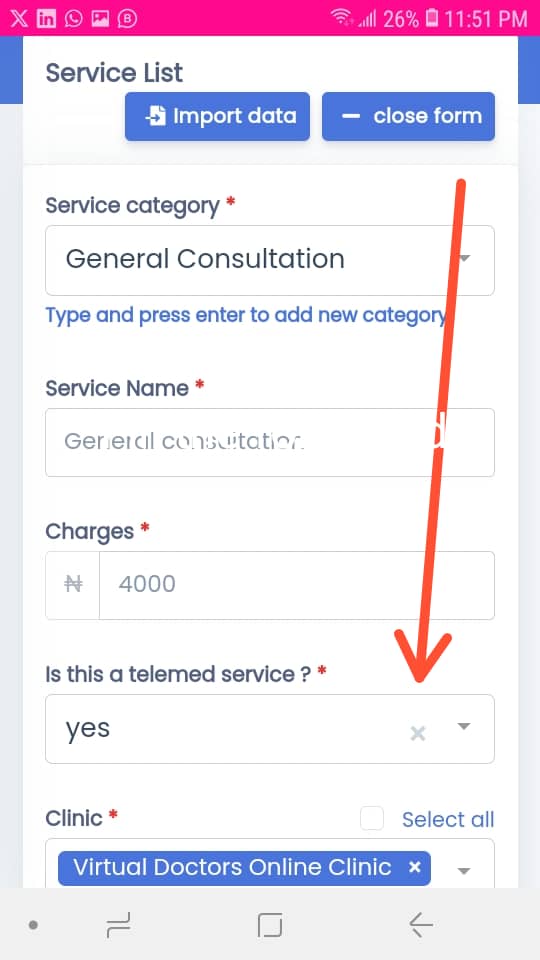Tap the LinkedIn notification icon
The height and width of the screenshot is (960, 540).
(x=46, y=19)
